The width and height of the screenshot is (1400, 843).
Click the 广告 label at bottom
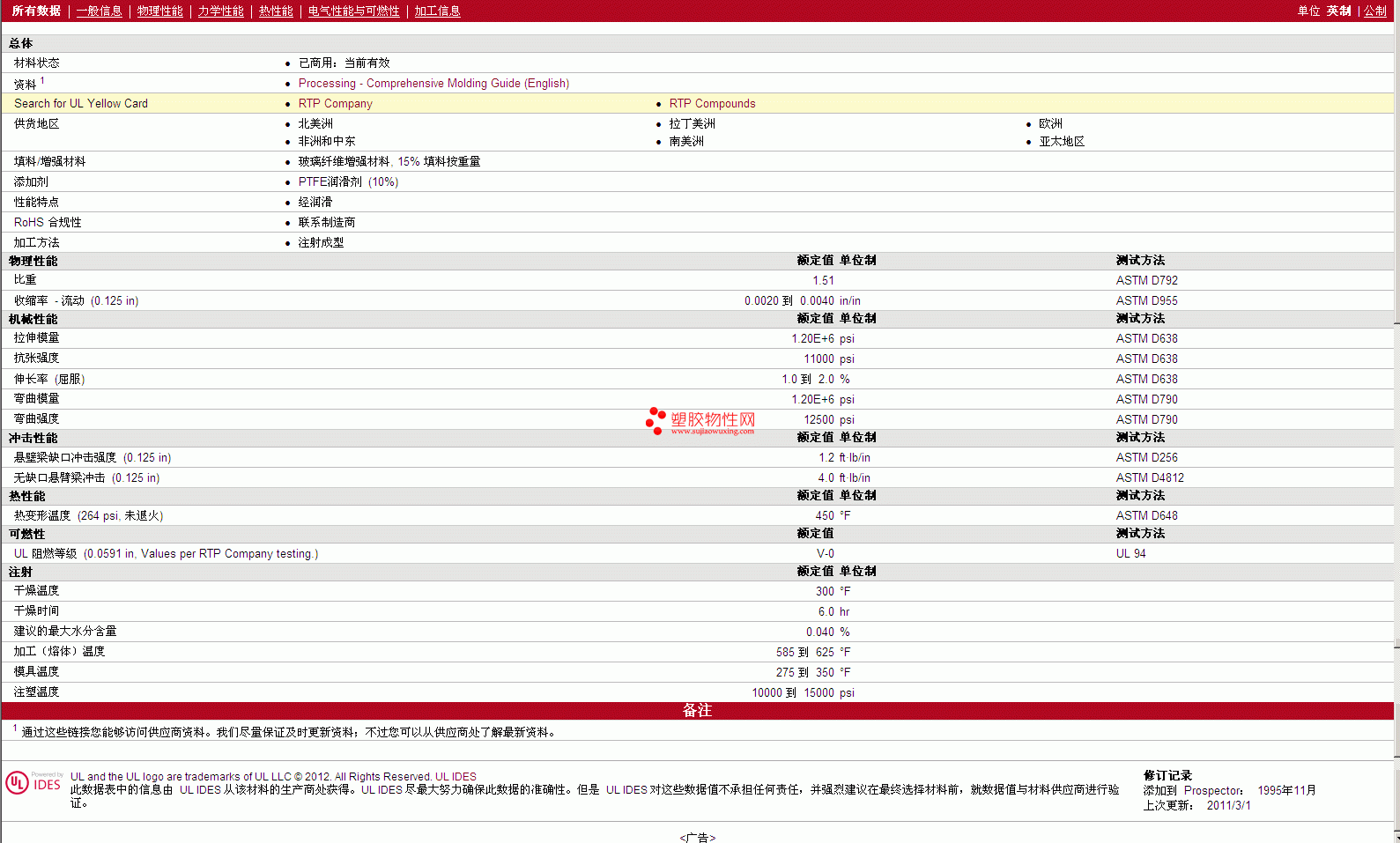click(698, 837)
